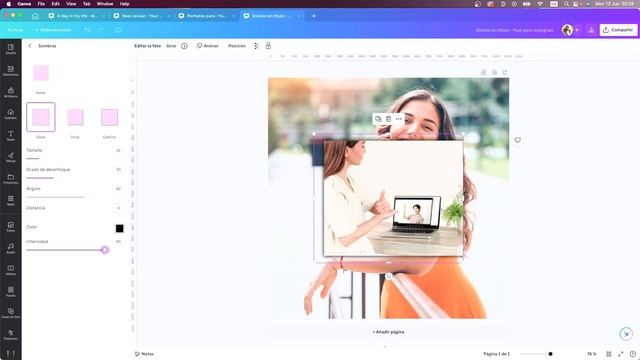640x360 pixels.
Task: Click the Compartir share button
Action: (618, 30)
